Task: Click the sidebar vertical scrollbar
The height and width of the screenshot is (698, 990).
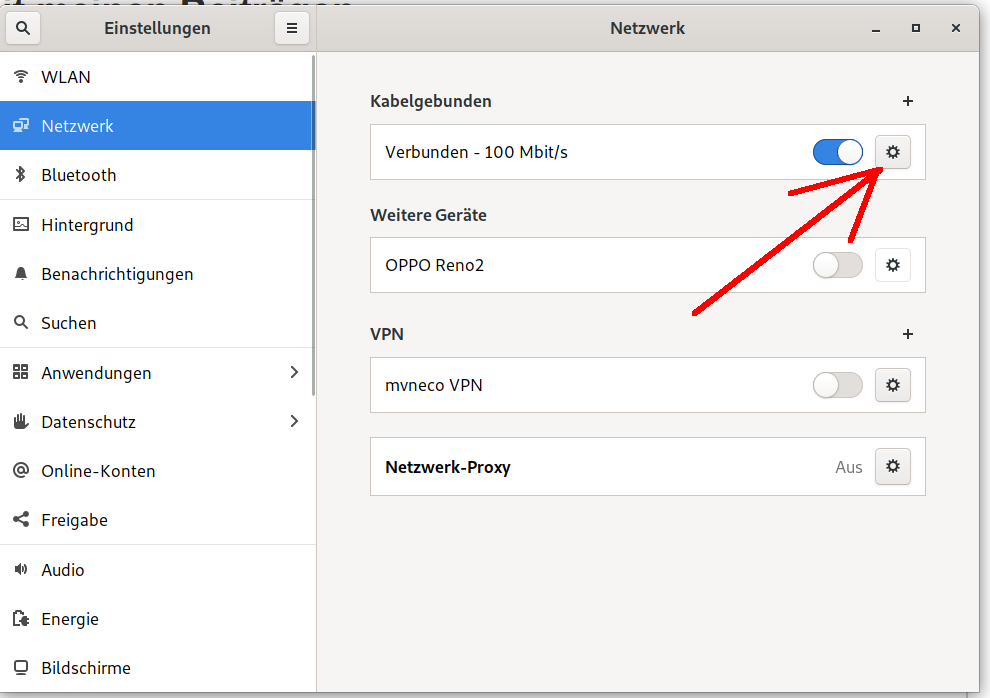Action: tap(313, 225)
